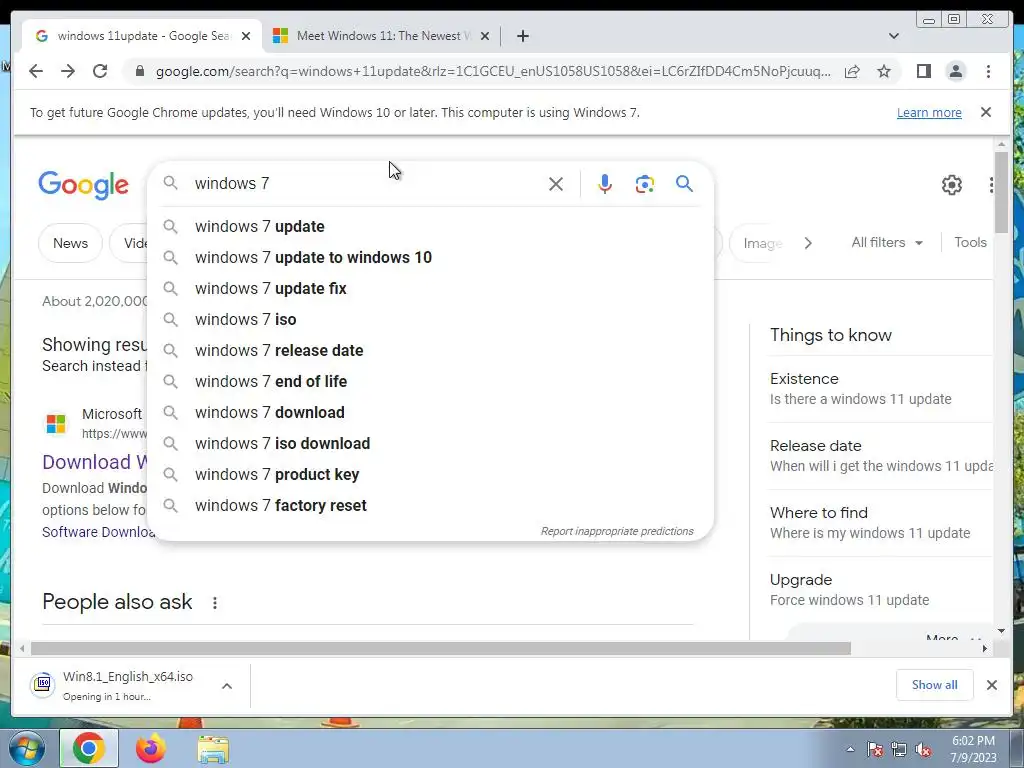The height and width of the screenshot is (768, 1024).
Task: Open the Chrome side panel
Action: [x=923, y=71]
